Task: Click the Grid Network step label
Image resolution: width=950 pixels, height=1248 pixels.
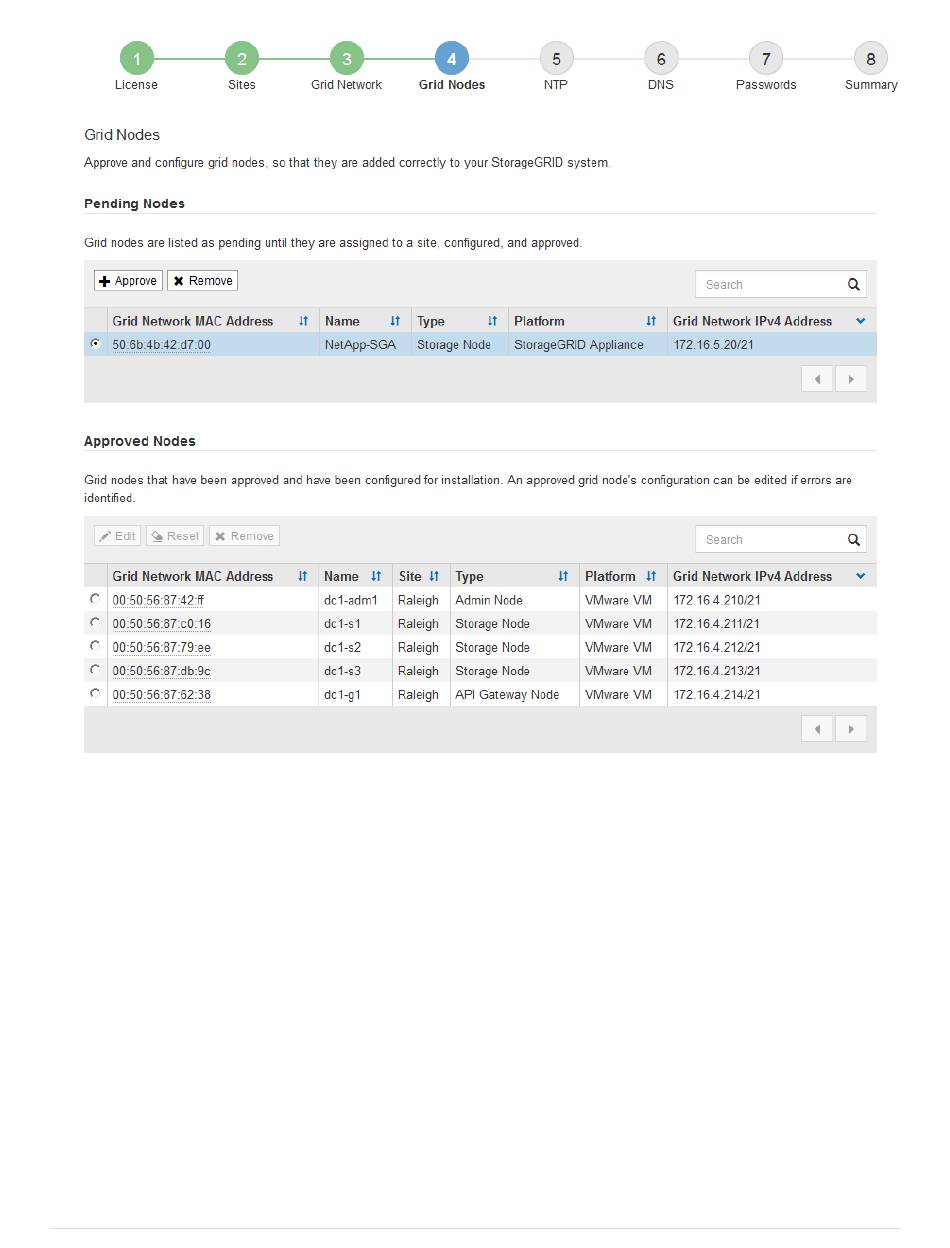Action: (346, 85)
